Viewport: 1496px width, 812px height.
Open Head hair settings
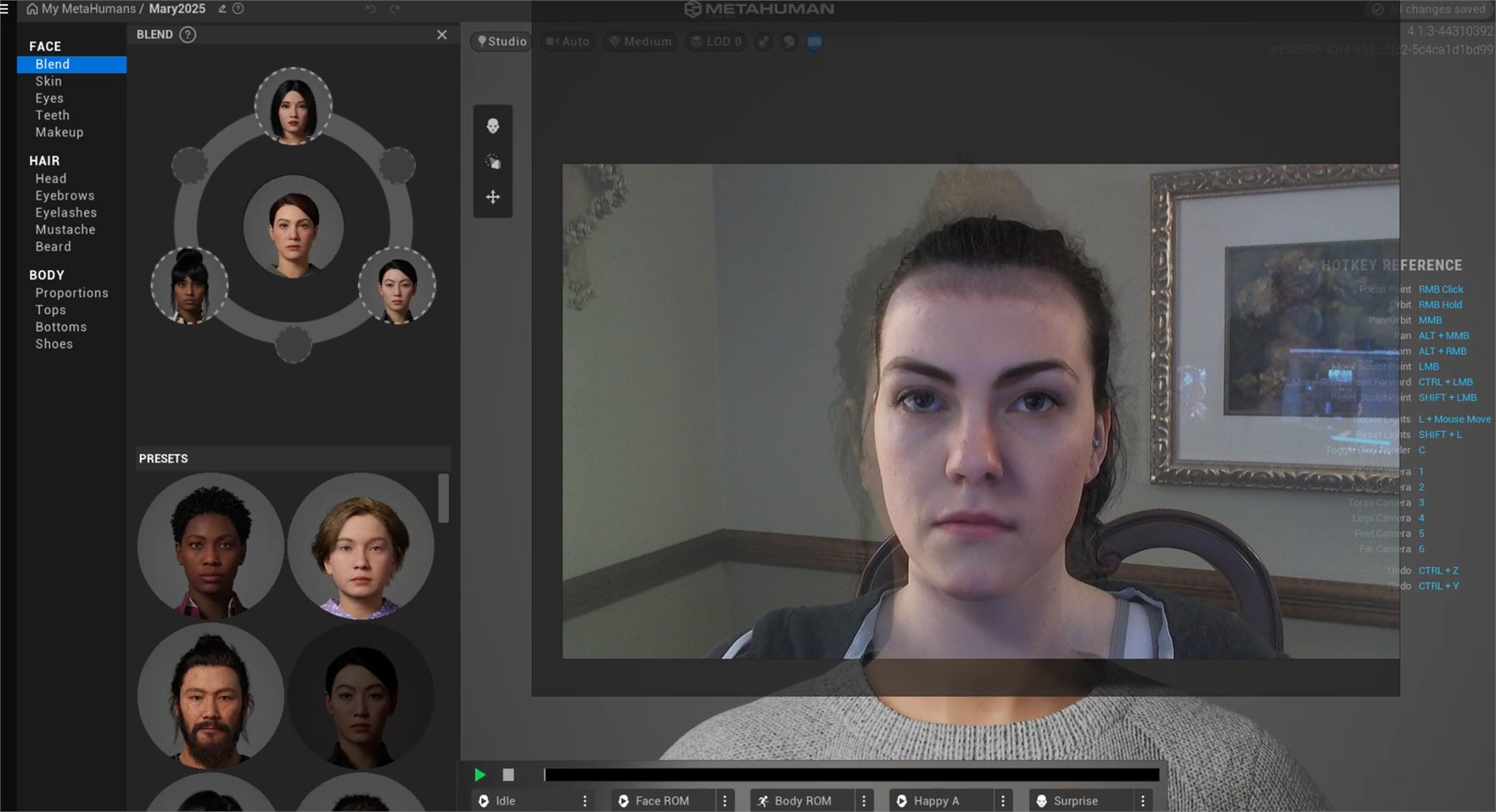click(51, 179)
